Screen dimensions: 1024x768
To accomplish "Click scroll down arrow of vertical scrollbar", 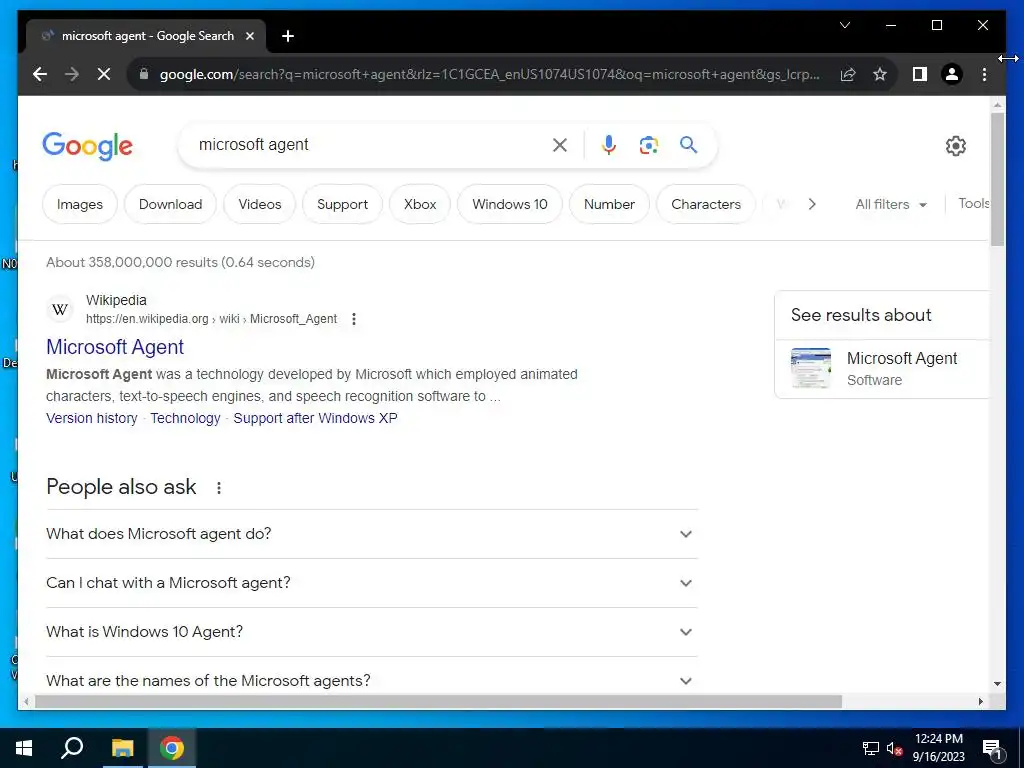I will click(997, 684).
